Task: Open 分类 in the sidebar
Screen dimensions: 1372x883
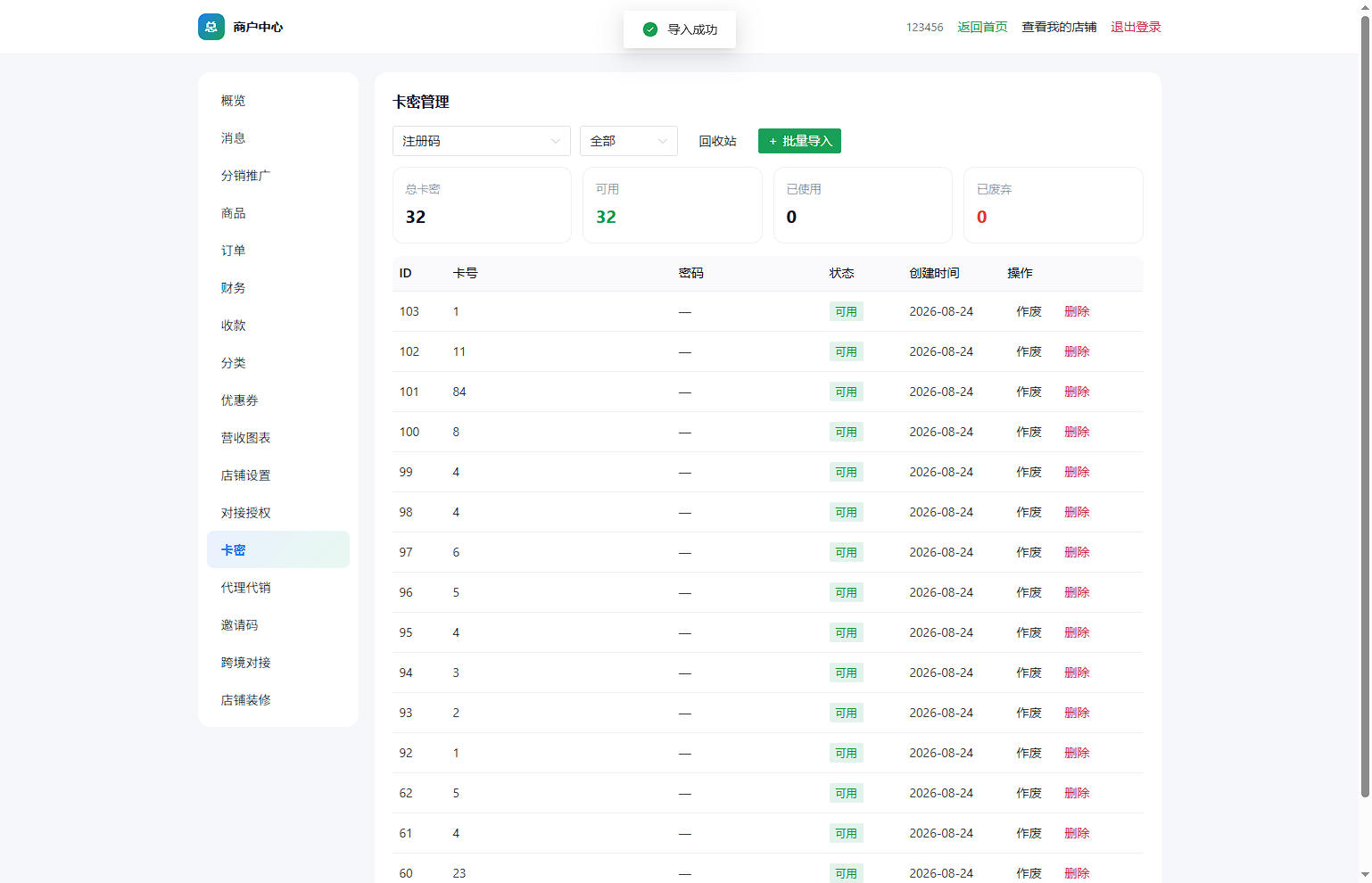Action: pyautogui.click(x=278, y=363)
